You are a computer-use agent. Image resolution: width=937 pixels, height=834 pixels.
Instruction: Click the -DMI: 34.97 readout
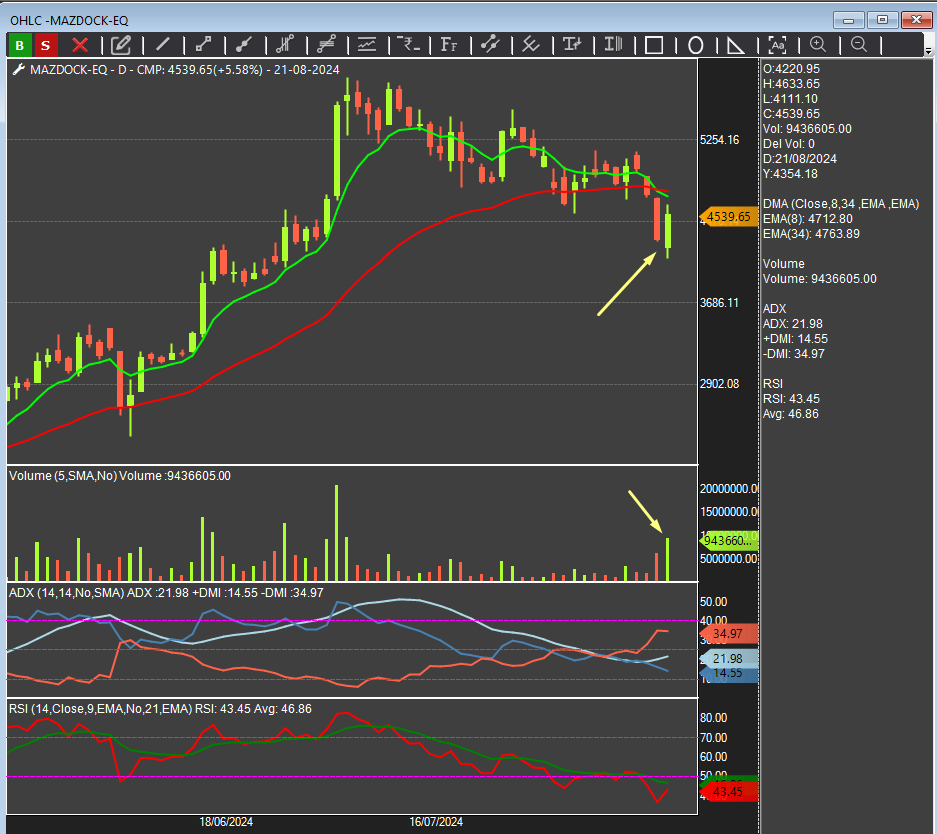coord(794,354)
